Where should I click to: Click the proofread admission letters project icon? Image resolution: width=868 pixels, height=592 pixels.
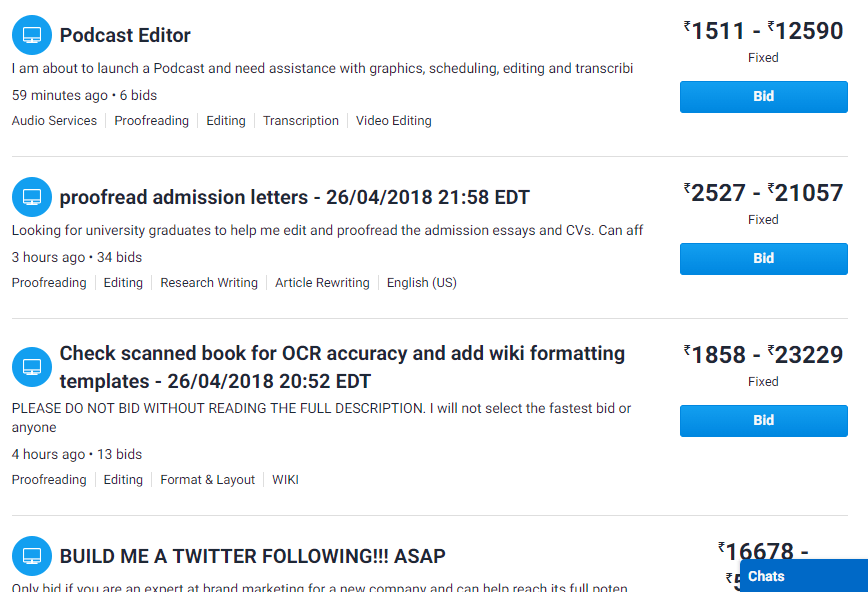coord(32,197)
